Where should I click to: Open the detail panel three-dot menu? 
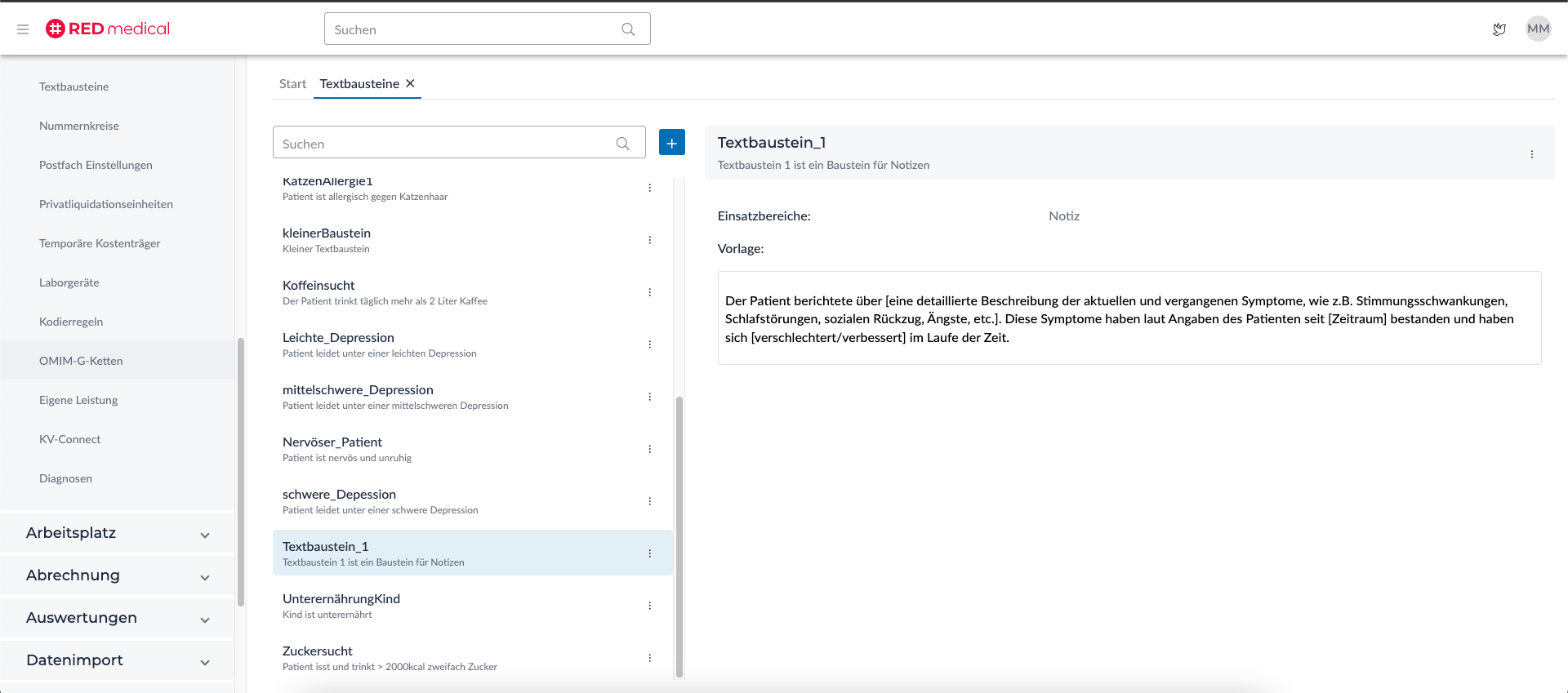(x=1532, y=154)
